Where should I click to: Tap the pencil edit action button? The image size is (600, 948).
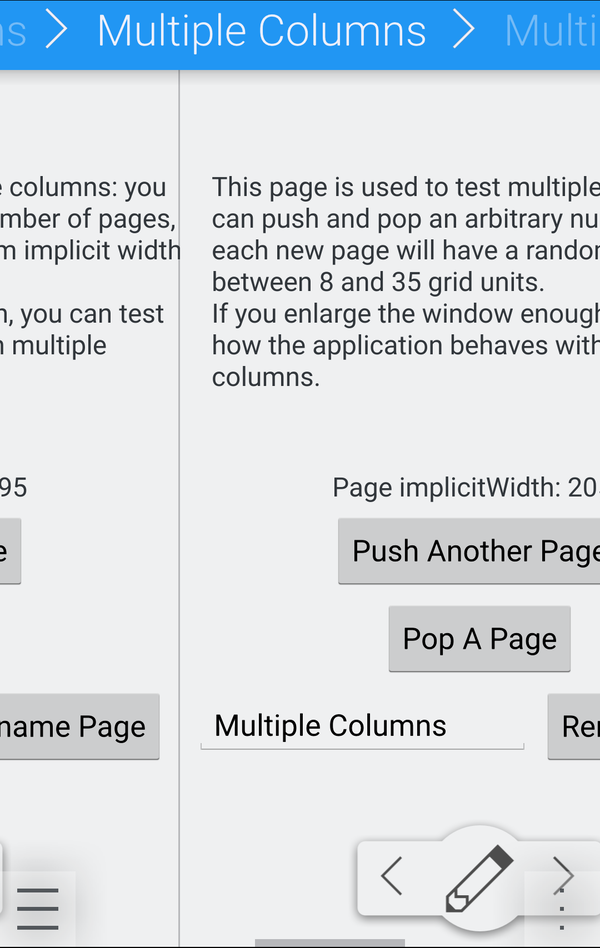coord(480,877)
